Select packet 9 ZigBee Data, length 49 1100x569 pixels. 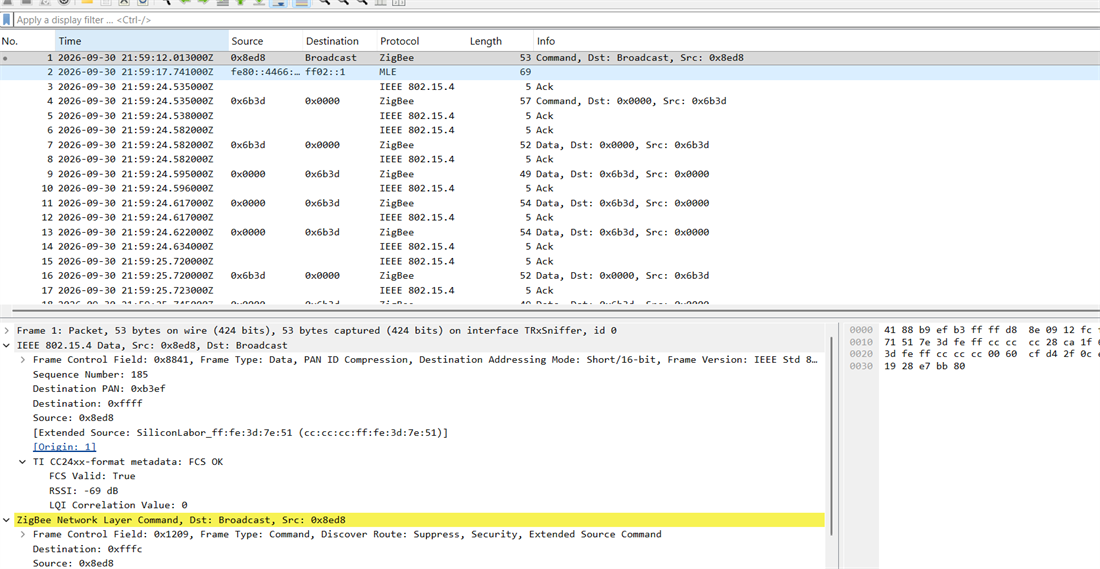pos(550,174)
